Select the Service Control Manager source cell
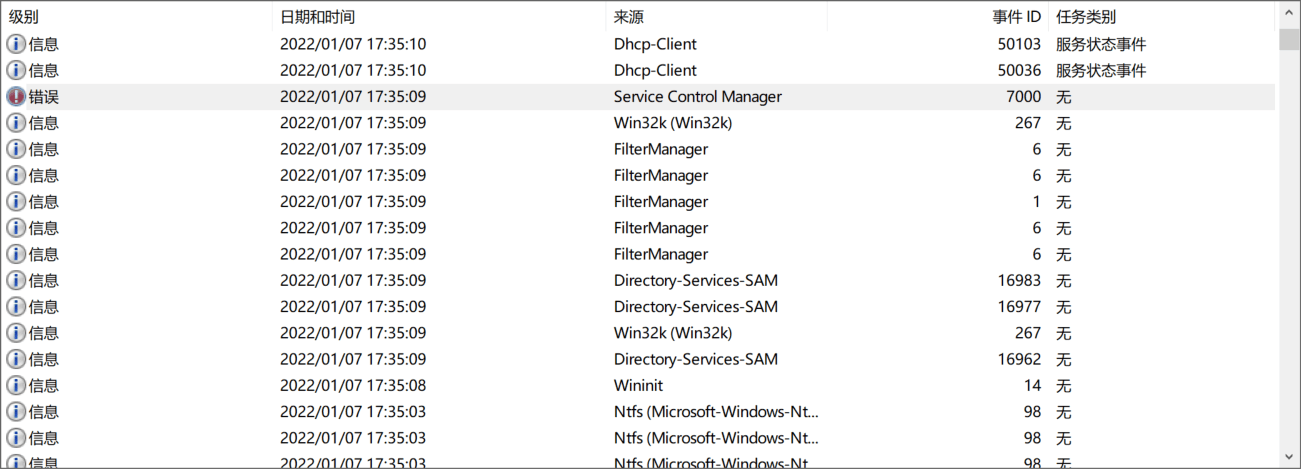This screenshot has width=1301, height=469. [698, 97]
